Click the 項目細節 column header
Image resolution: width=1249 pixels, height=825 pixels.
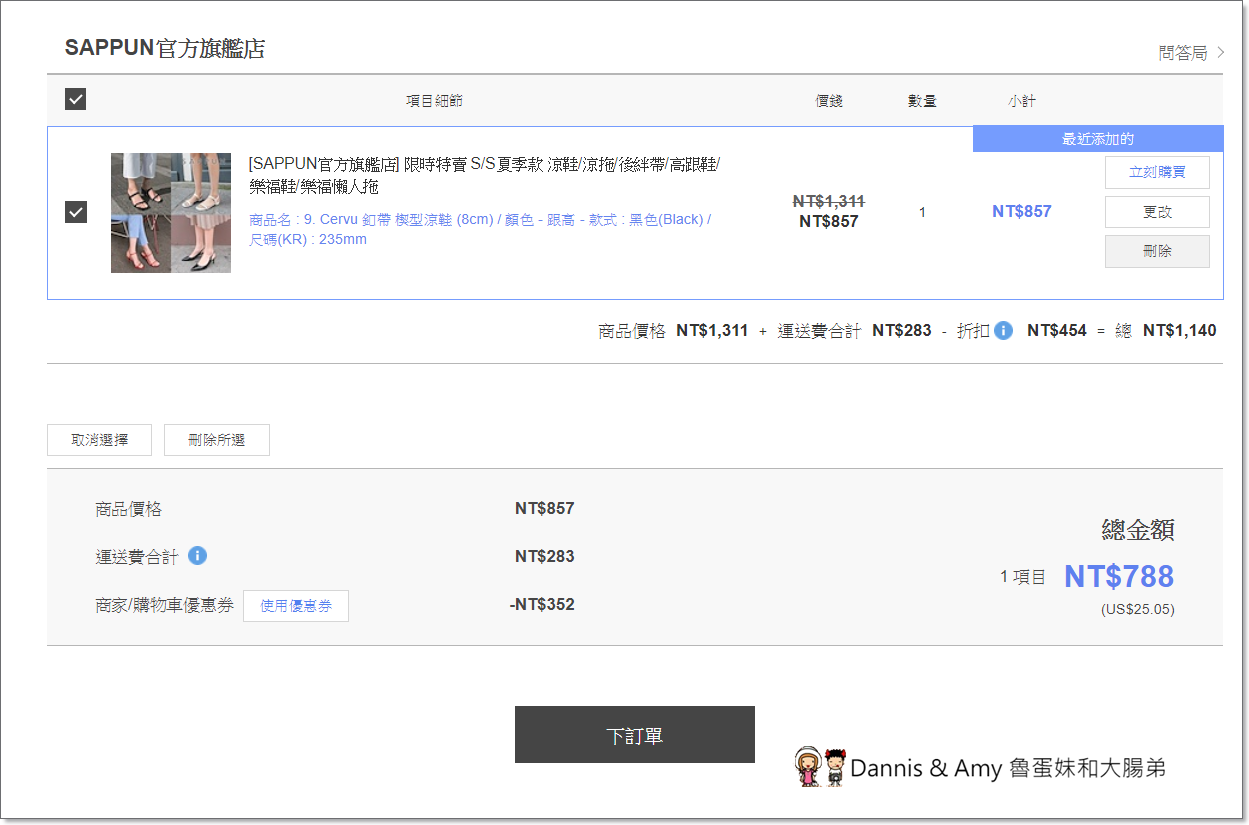(x=434, y=101)
